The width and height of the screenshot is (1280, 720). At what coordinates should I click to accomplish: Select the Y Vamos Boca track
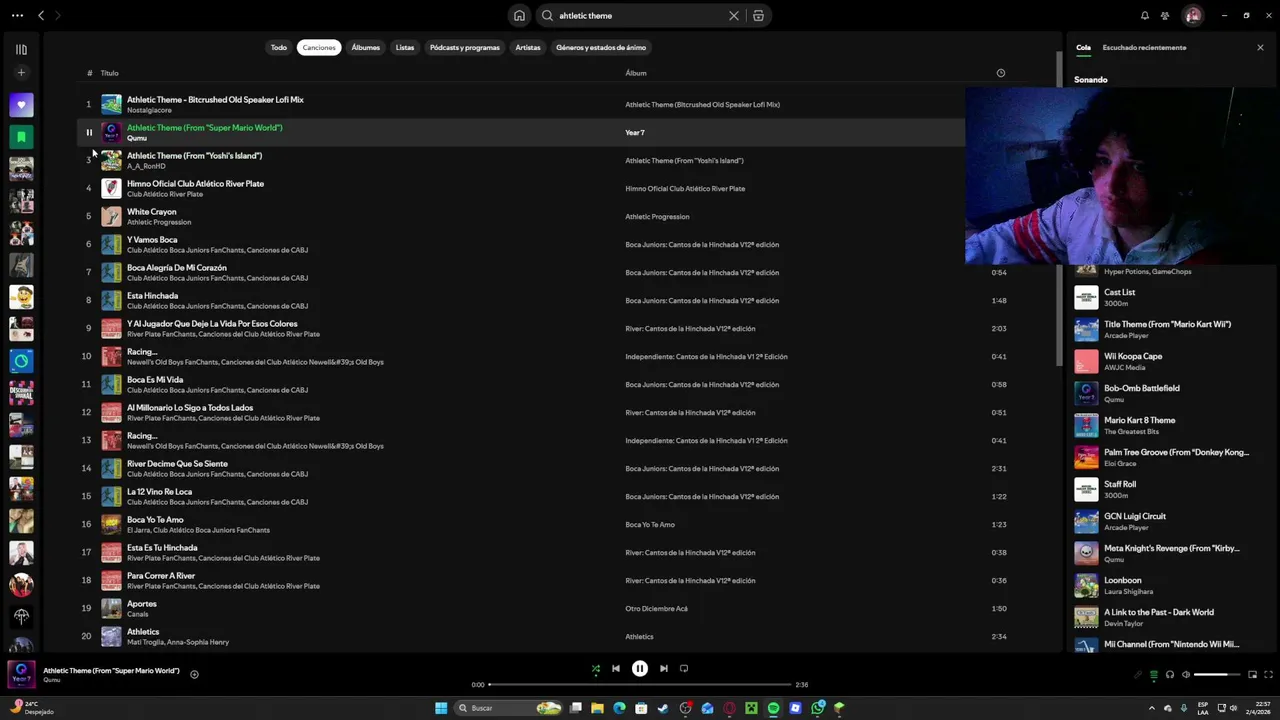coord(152,240)
